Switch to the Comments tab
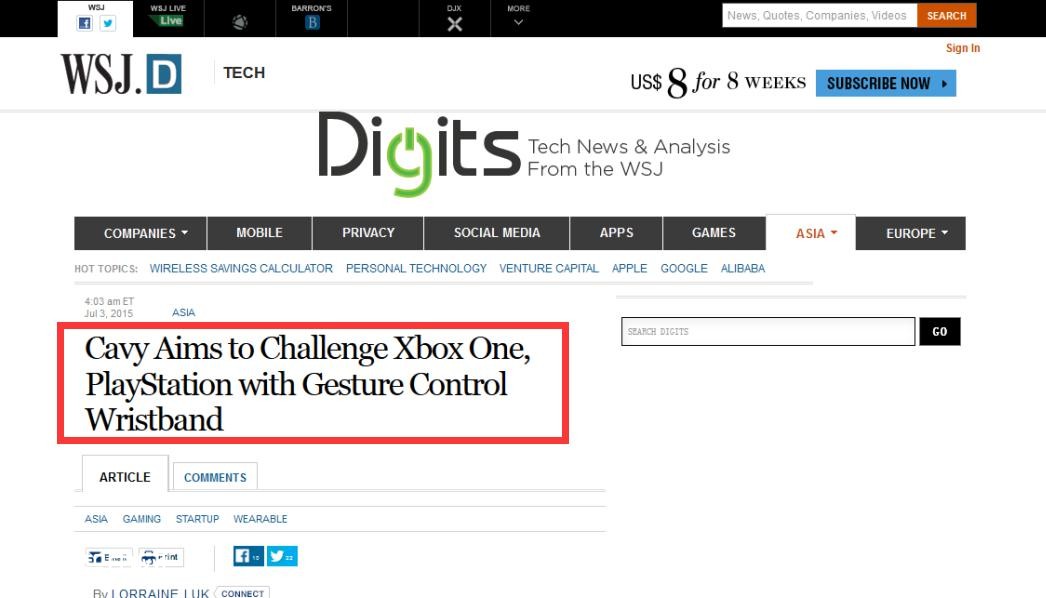The width and height of the screenshot is (1046, 598). coord(215,477)
